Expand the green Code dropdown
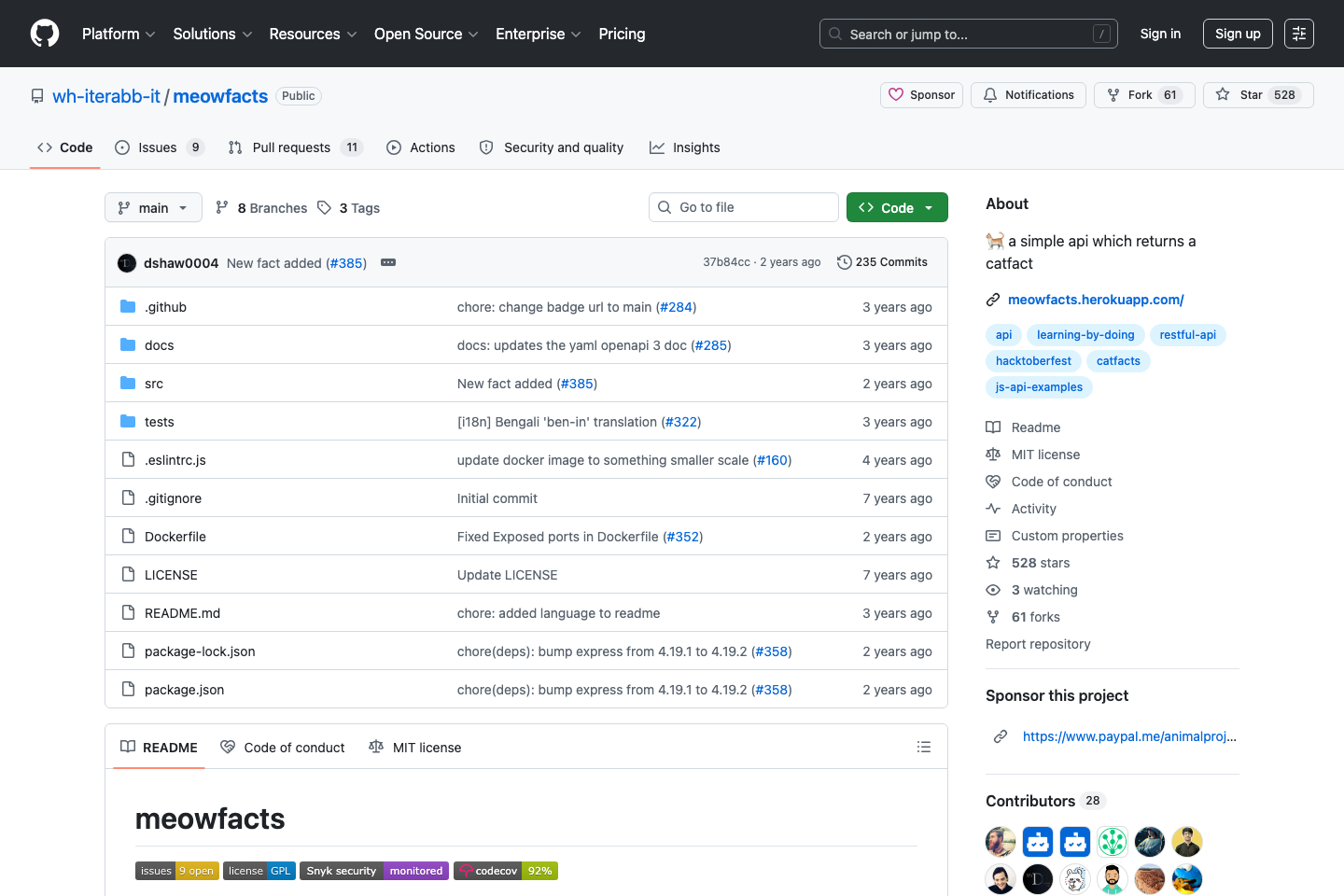Image resolution: width=1344 pixels, height=896 pixels. [896, 208]
